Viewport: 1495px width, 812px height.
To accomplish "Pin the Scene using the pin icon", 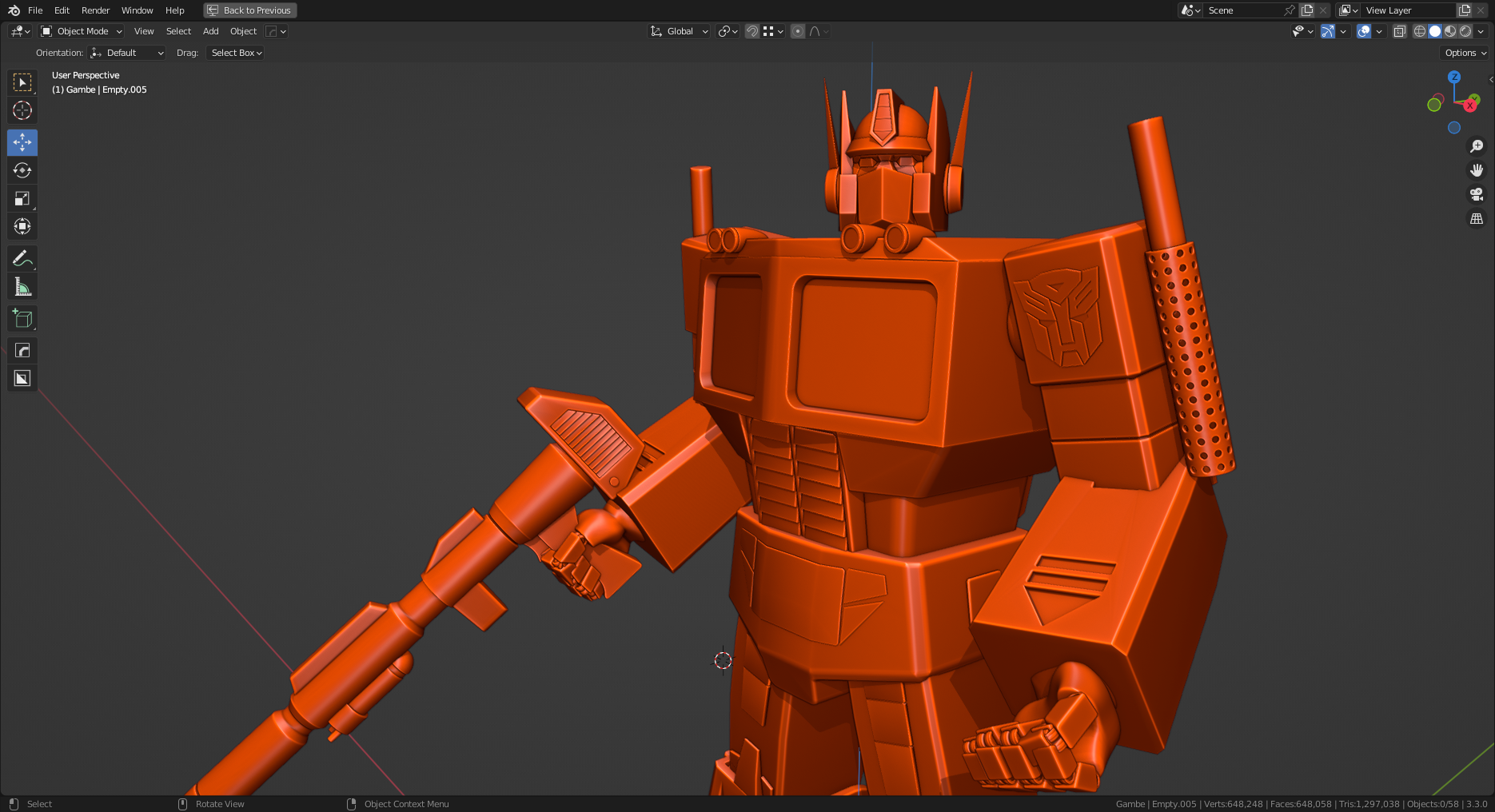I will (1289, 10).
